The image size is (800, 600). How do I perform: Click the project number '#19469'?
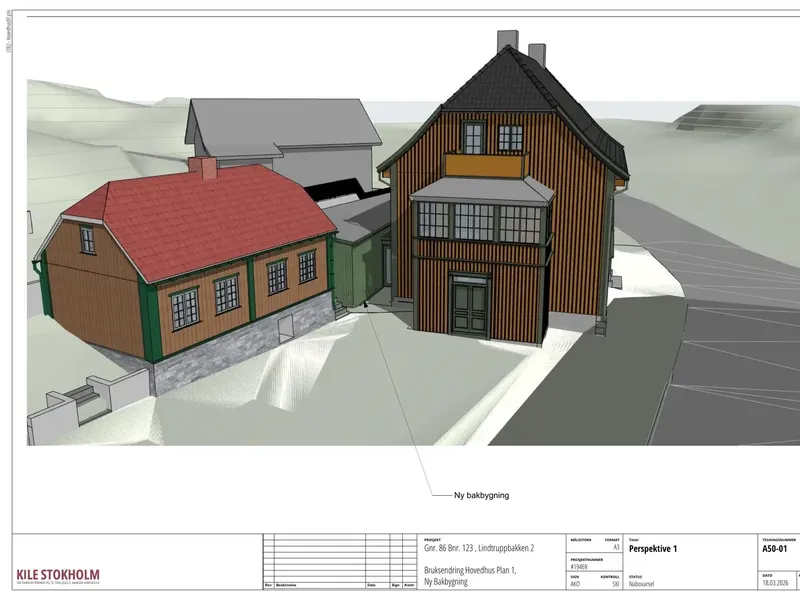coord(579,567)
